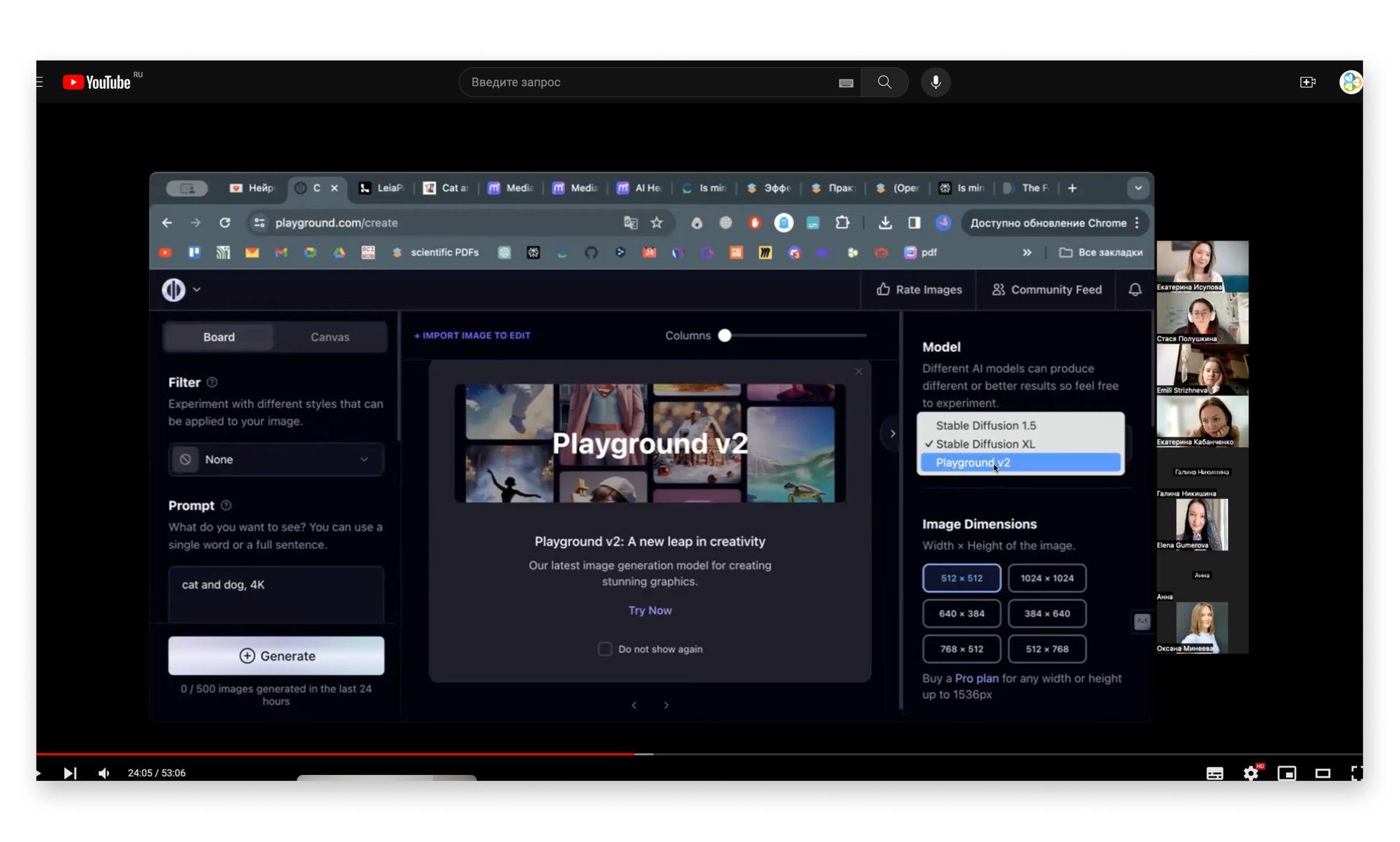This screenshot has width=1400, height=842.
Task: Choose Playground v2 model
Action: pyautogui.click(x=1021, y=463)
